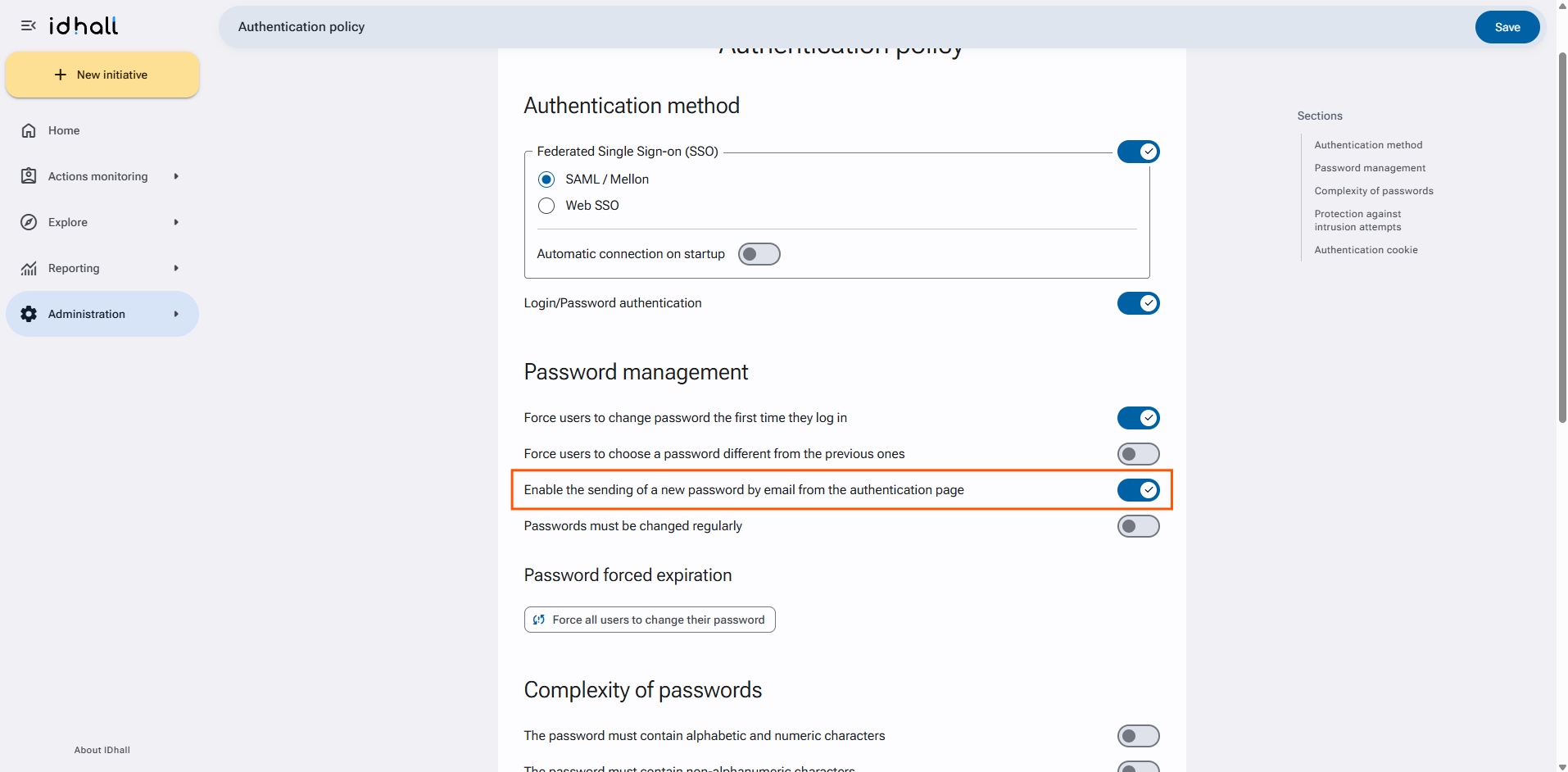Jump to the Password management section
This screenshot has height=772, width=1568.
[x=1370, y=168]
